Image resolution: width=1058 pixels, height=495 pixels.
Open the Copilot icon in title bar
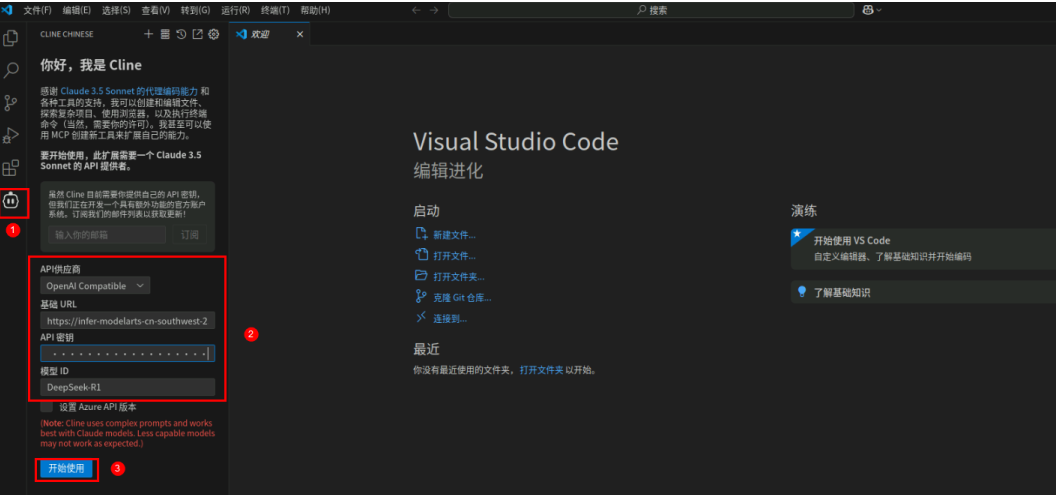pyautogui.click(x=868, y=10)
